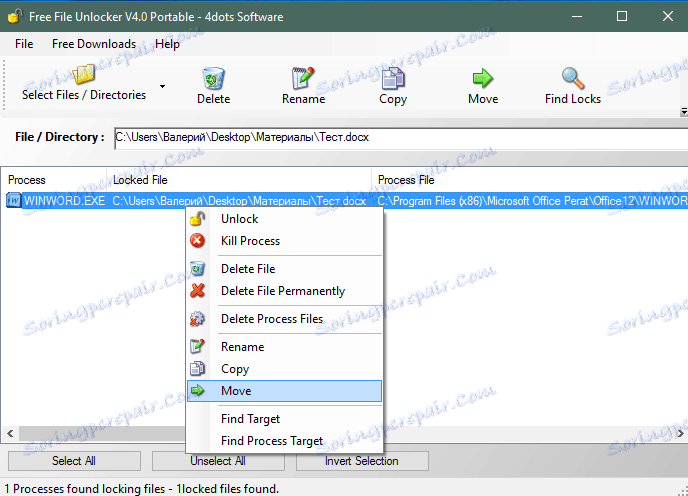688x496 pixels.
Task: Choose Delete File Permanently menu entry
Action: (284, 291)
